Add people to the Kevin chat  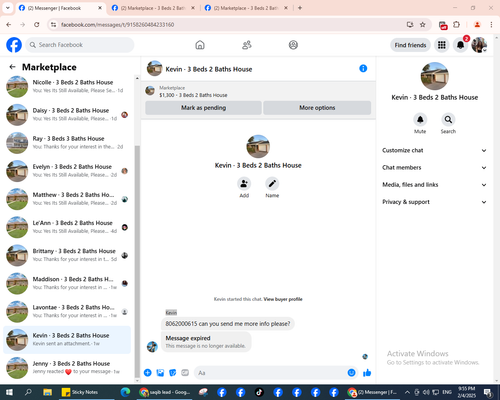[x=244, y=184]
